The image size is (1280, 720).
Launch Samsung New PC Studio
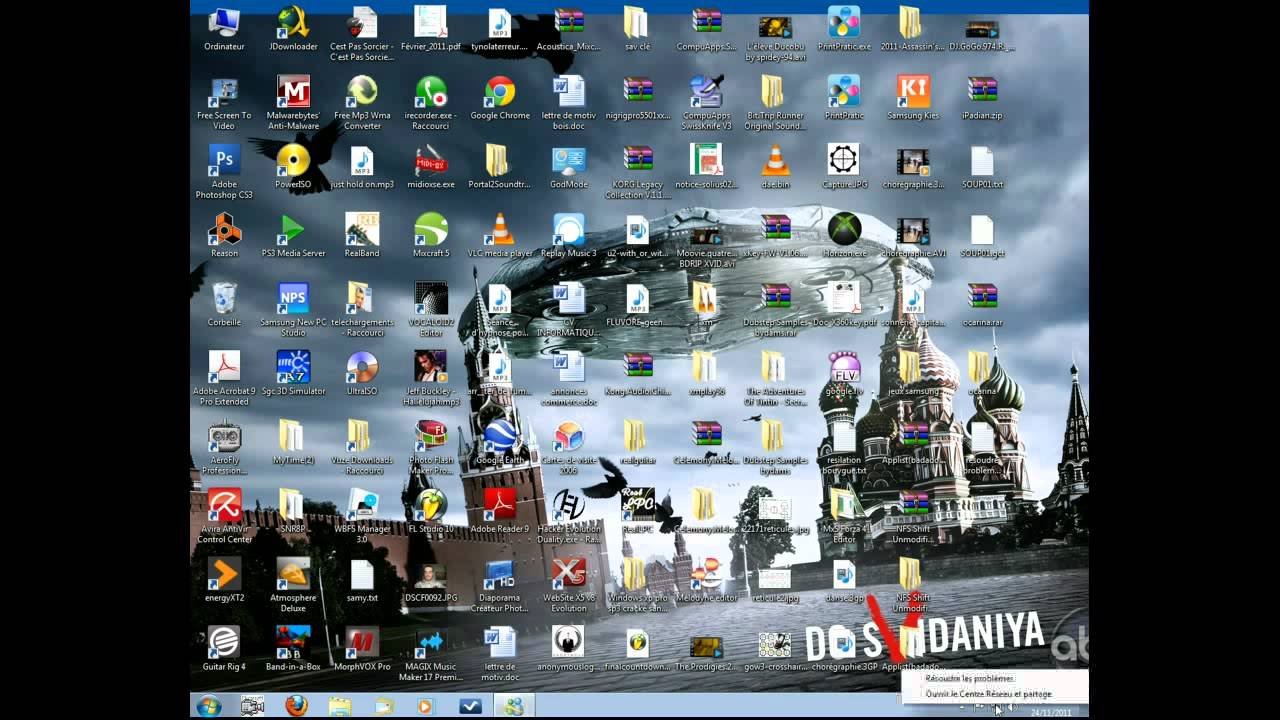[293, 310]
